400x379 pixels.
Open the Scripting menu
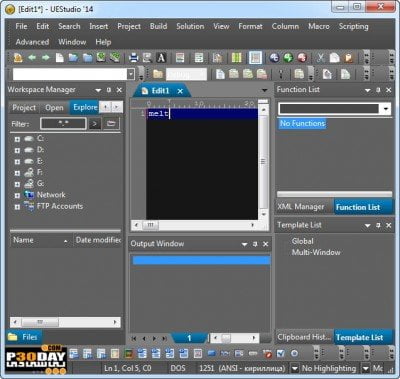pyautogui.click(x=353, y=26)
